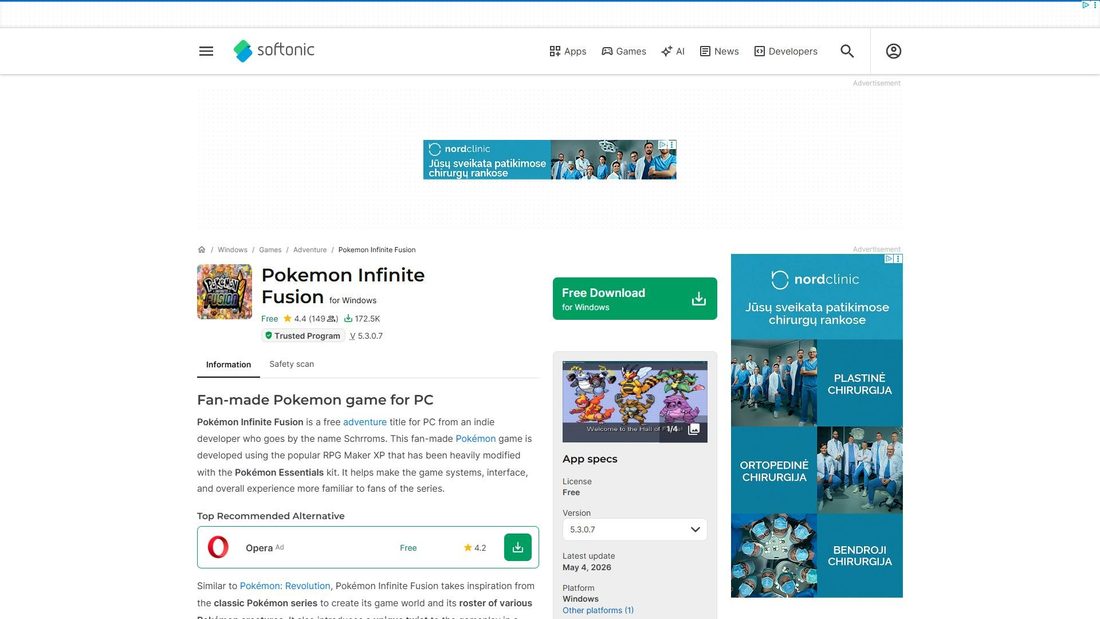Open the Developers section

coord(786,51)
